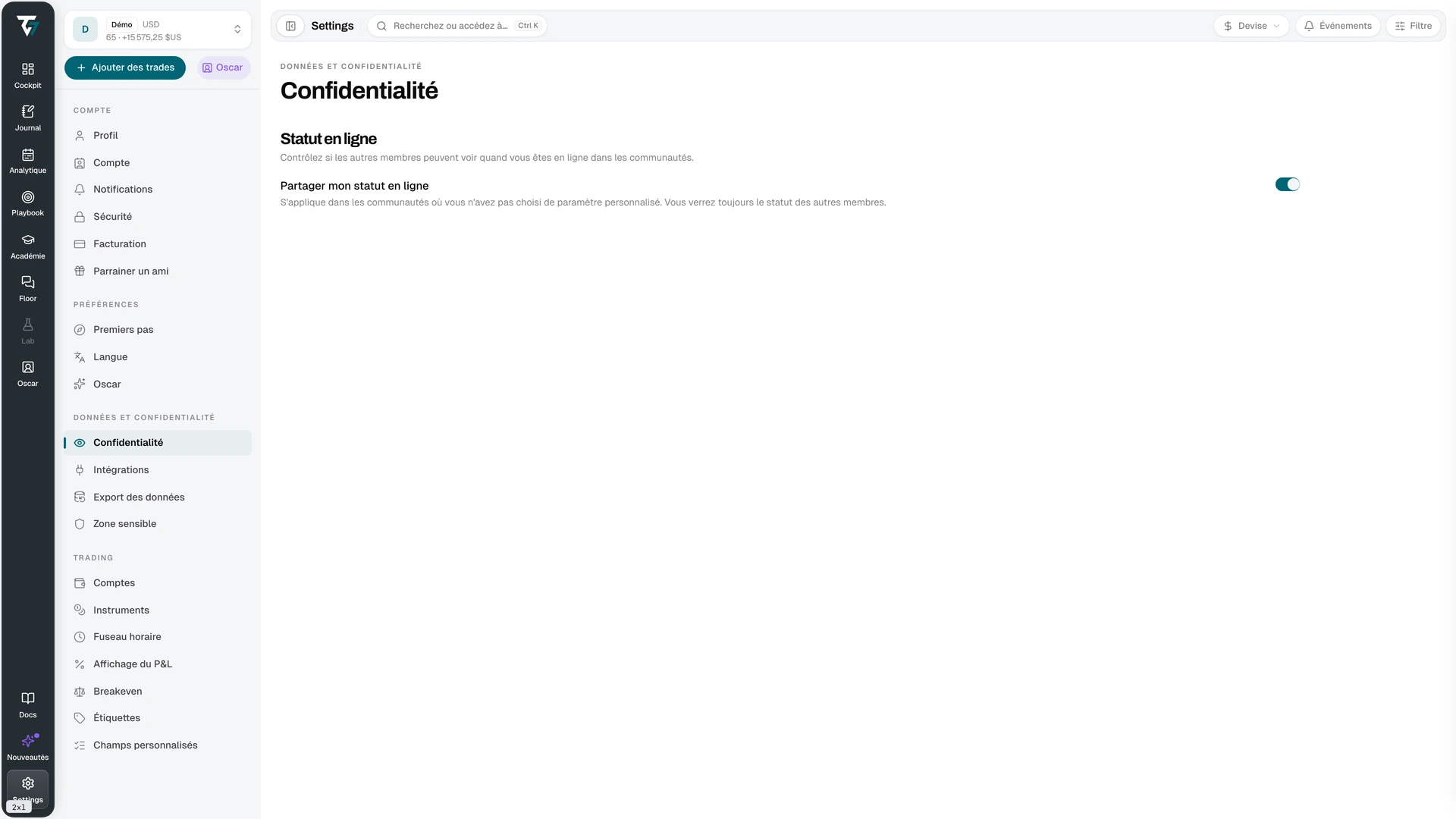The image size is (1456, 819).
Task: Select Confidentialité menu item
Action: coord(158,443)
